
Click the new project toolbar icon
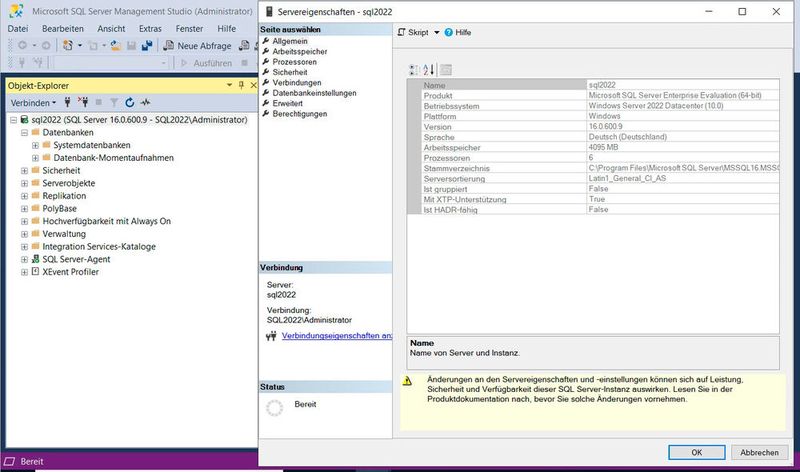click(x=67, y=45)
